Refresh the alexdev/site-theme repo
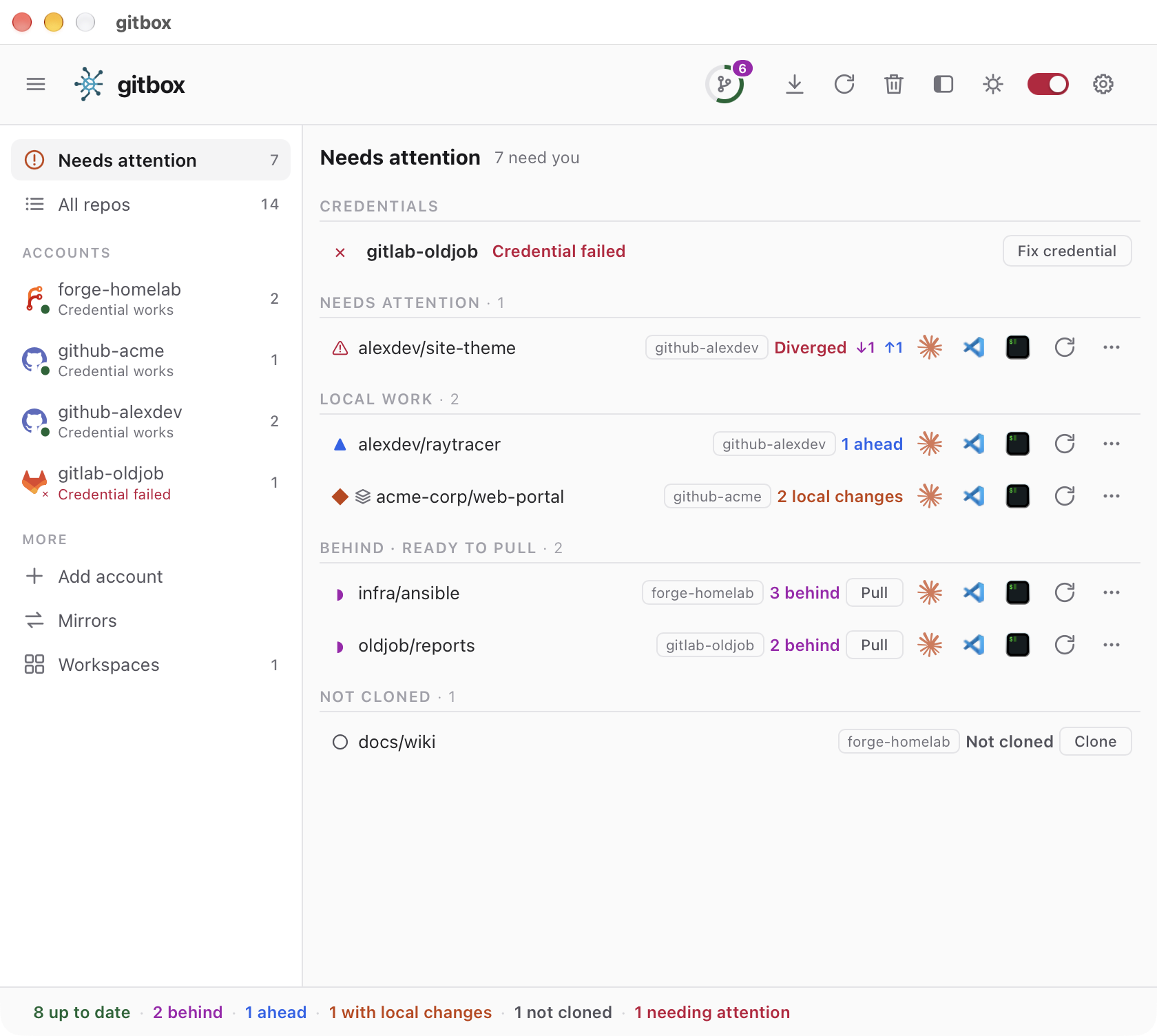Image resolution: width=1157 pixels, height=1036 pixels. pyautogui.click(x=1065, y=347)
